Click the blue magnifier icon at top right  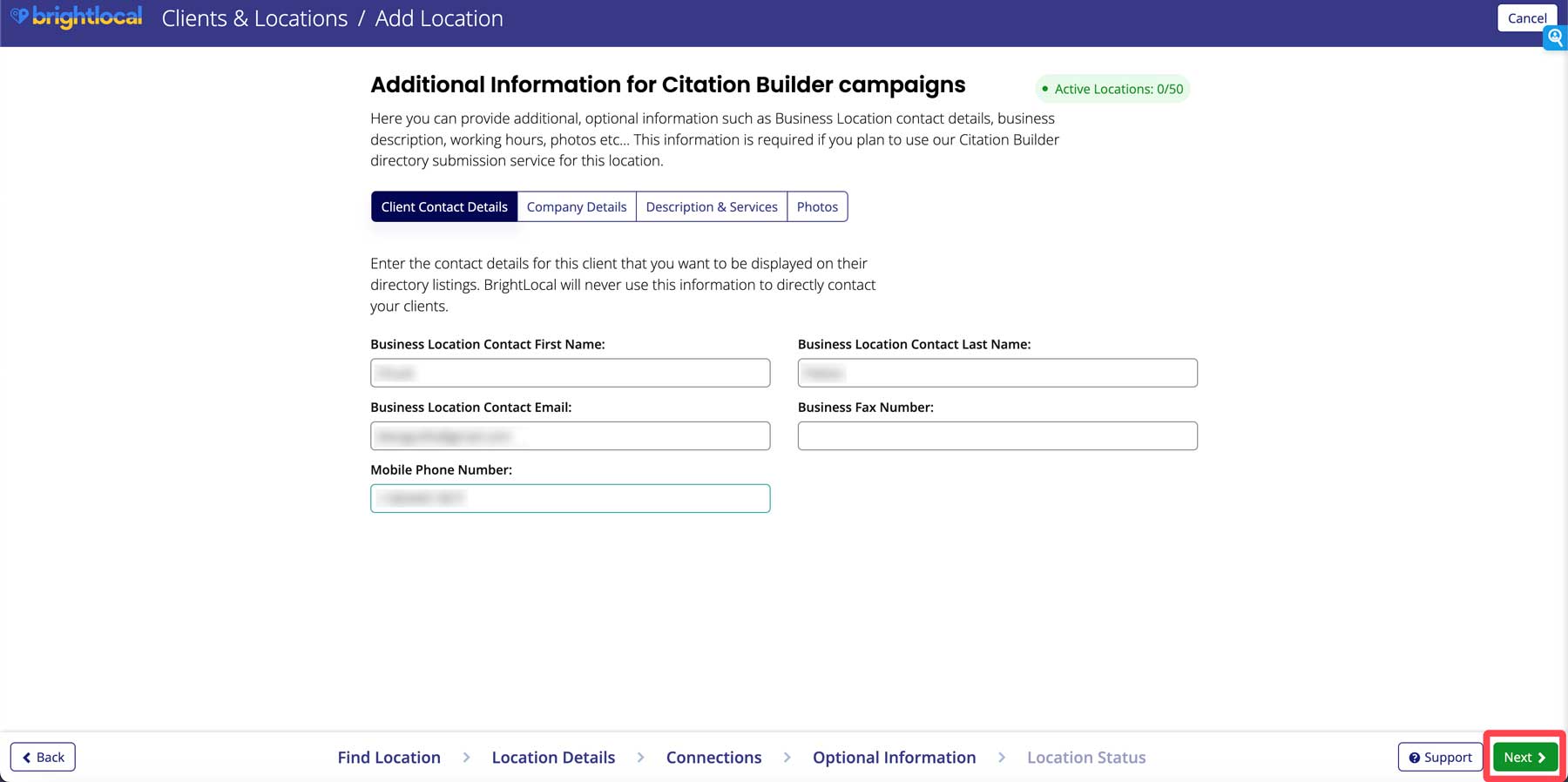tap(1555, 37)
